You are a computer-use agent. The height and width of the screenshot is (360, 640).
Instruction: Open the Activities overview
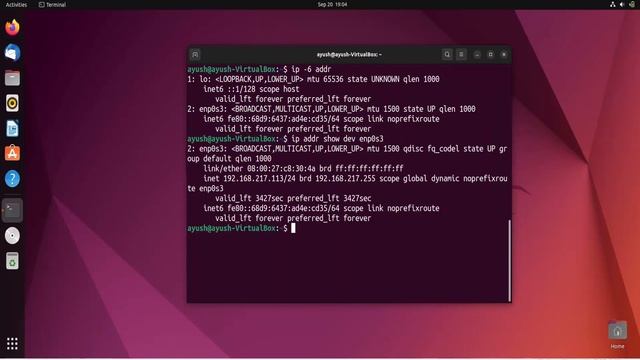coord(16,4)
